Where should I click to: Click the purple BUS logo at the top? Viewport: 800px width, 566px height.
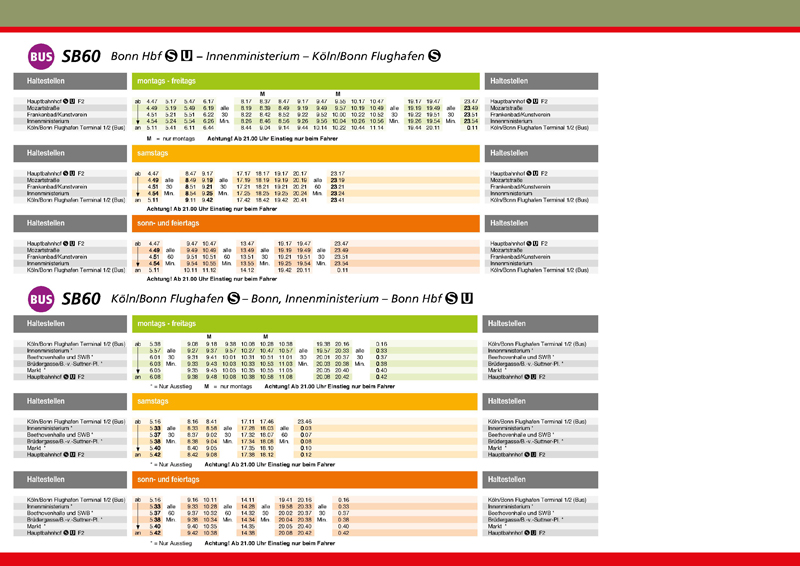[42, 57]
